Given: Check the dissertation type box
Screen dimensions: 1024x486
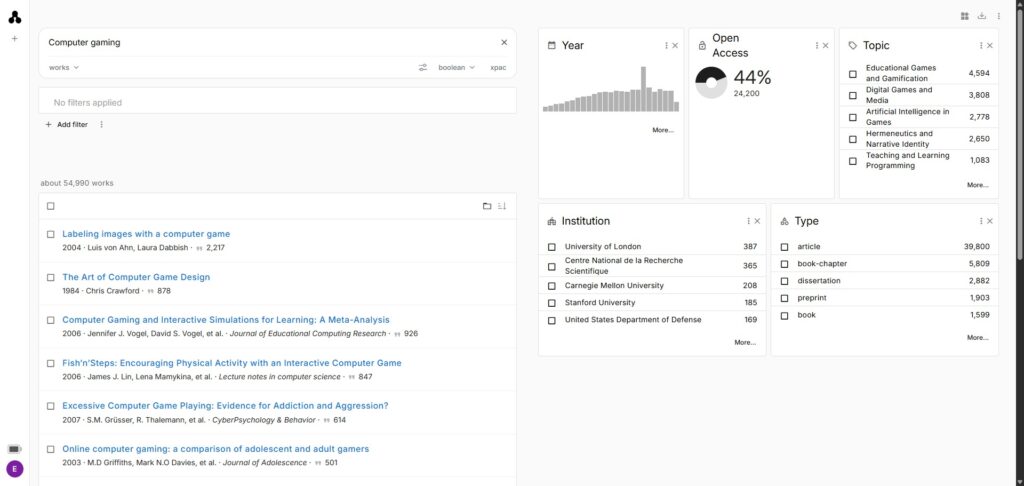Looking at the screenshot, I should 785,281.
